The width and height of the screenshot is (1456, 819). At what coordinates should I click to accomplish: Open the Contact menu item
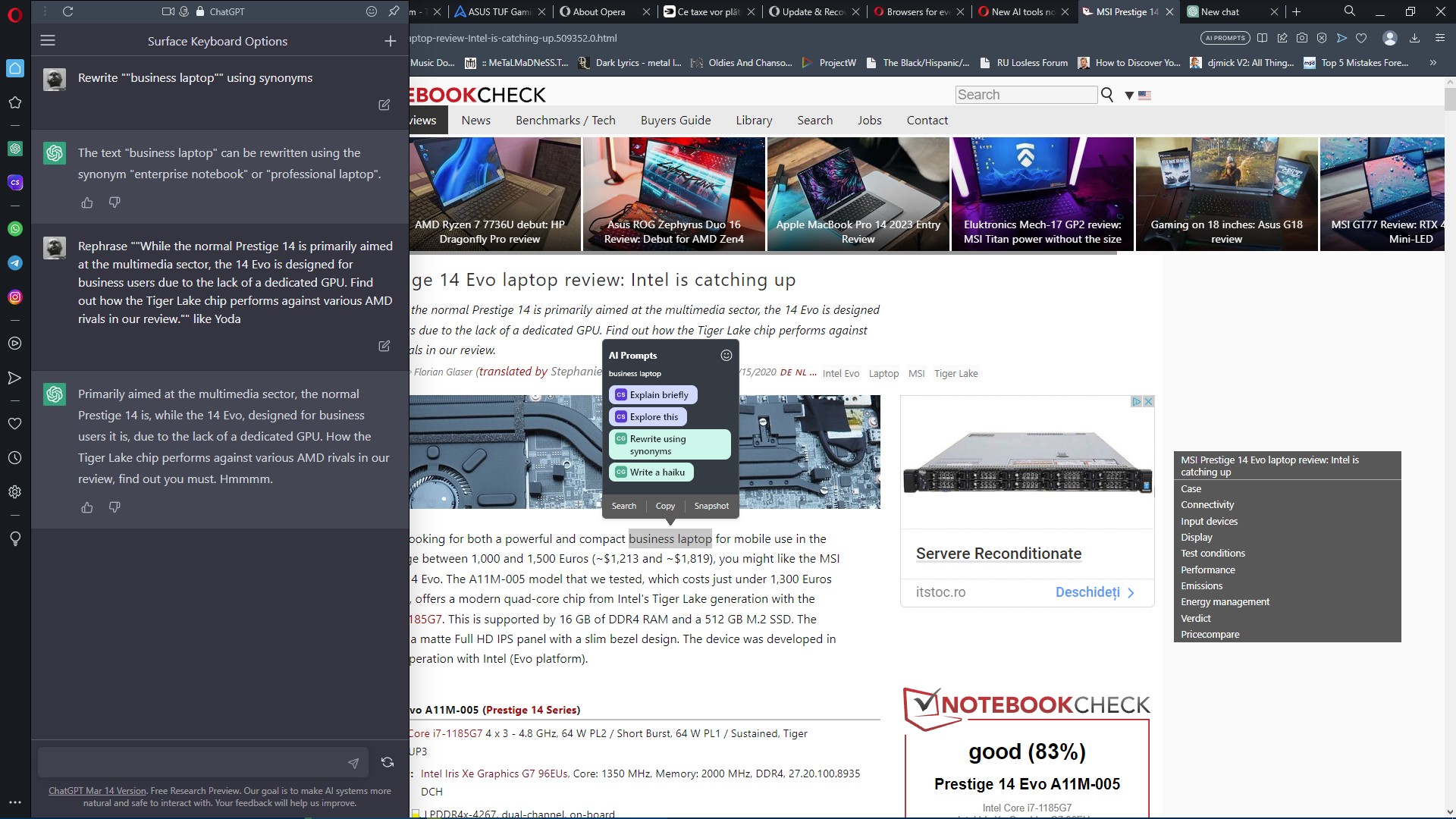927,121
